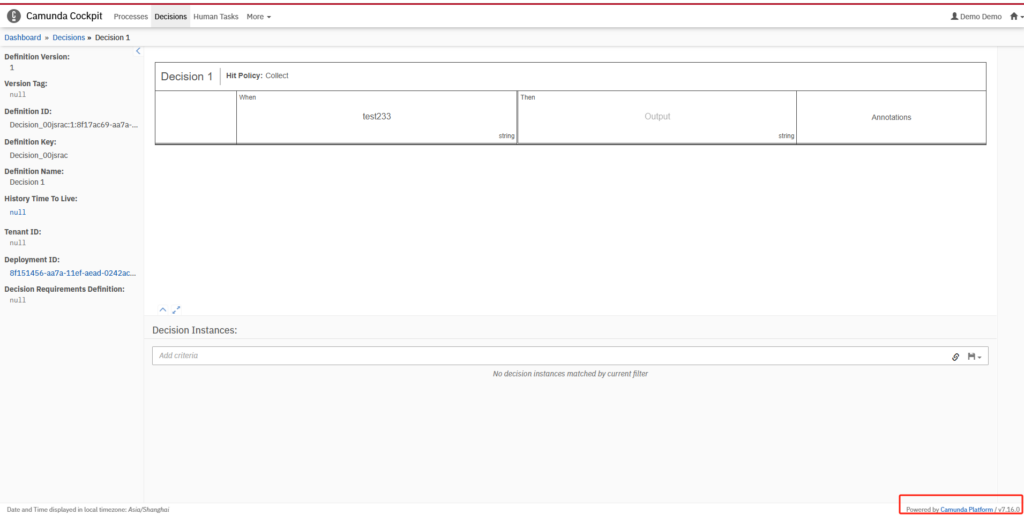Go back to Decisions breadcrumb
The height and width of the screenshot is (515, 1024).
(x=69, y=37)
